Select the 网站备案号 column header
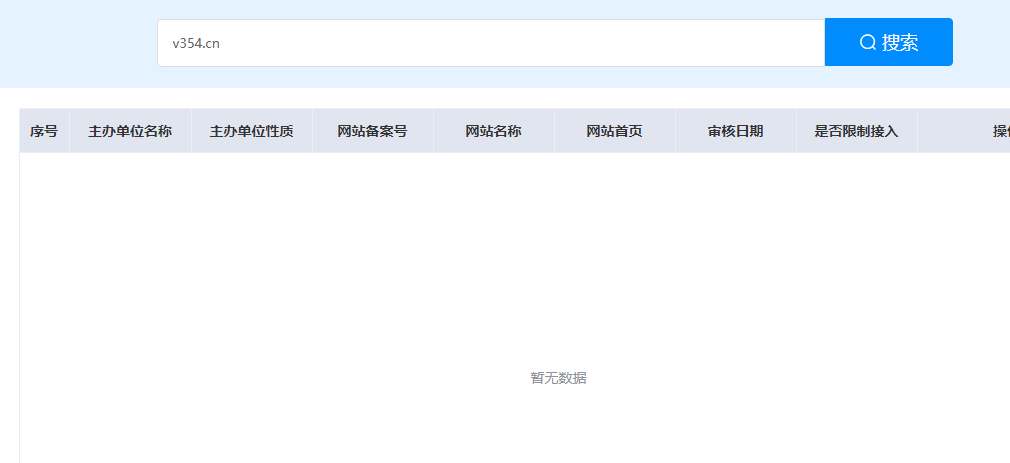 pos(372,131)
